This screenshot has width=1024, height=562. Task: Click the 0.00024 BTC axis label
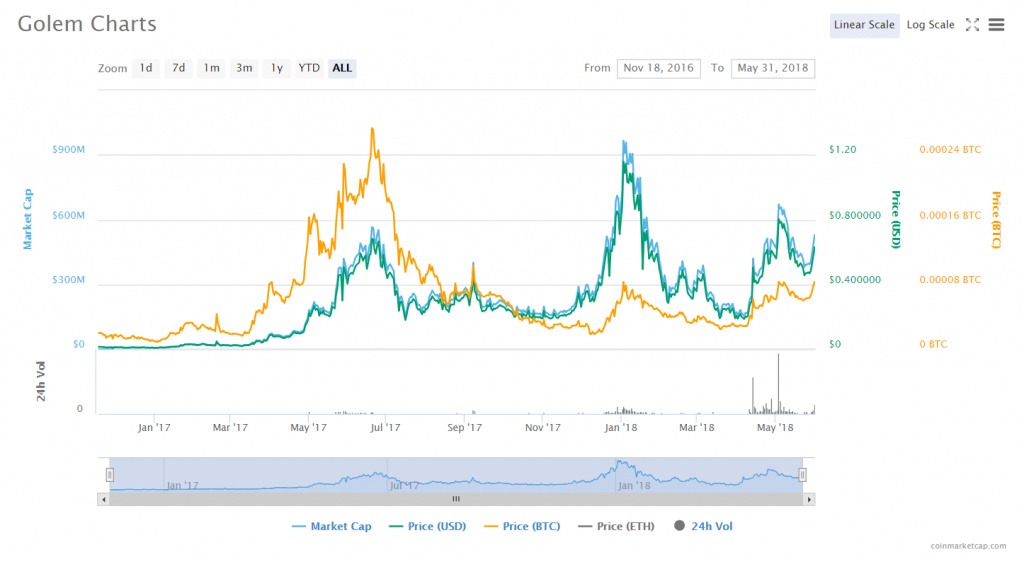point(950,149)
